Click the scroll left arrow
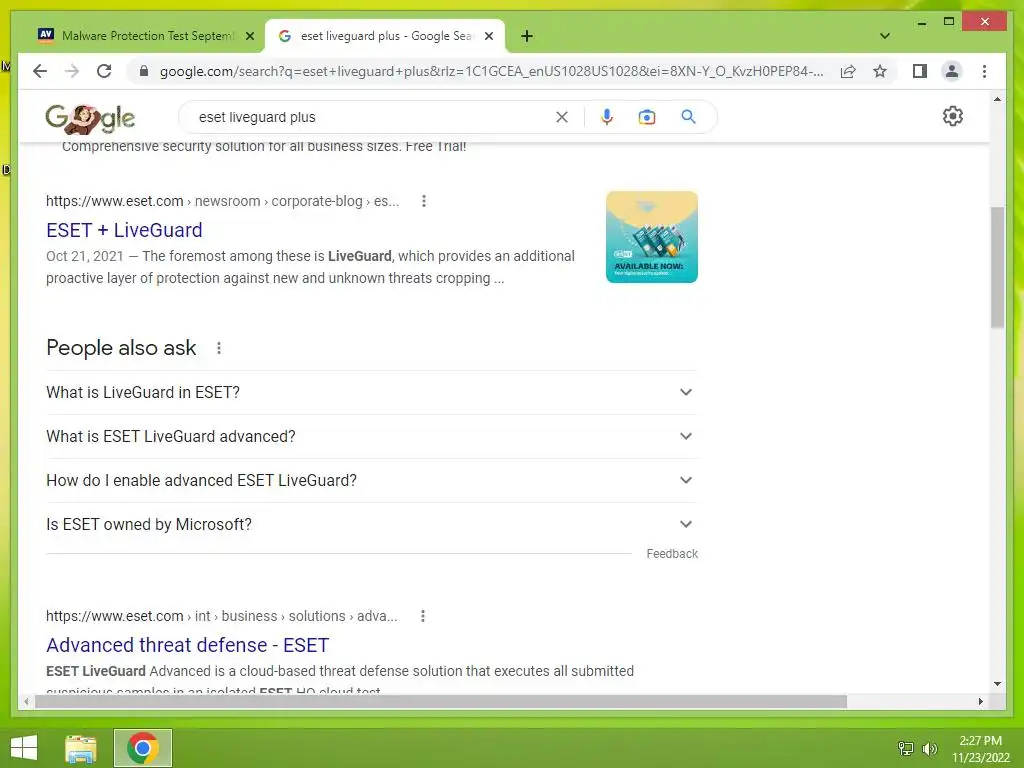 coord(26,701)
